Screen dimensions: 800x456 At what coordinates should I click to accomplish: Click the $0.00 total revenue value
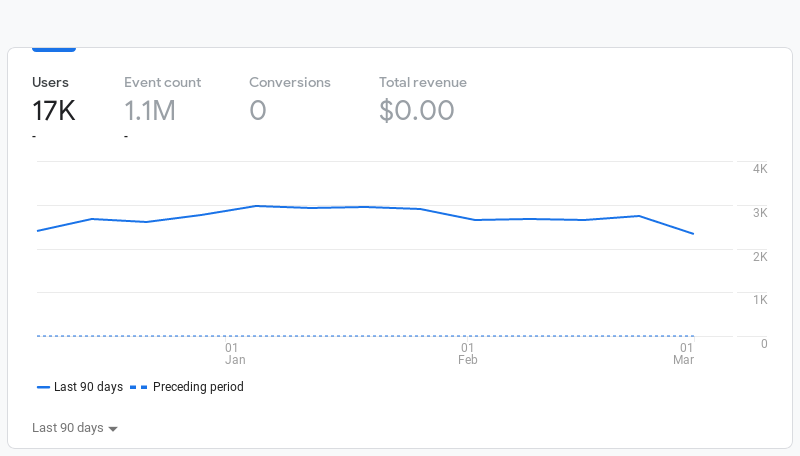click(416, 111)
